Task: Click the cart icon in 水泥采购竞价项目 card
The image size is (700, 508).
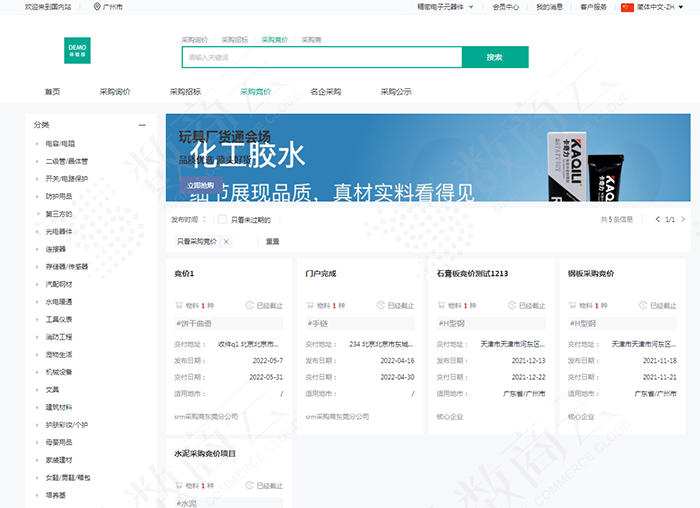Action: pyautogui.click(x=179, y=485)
